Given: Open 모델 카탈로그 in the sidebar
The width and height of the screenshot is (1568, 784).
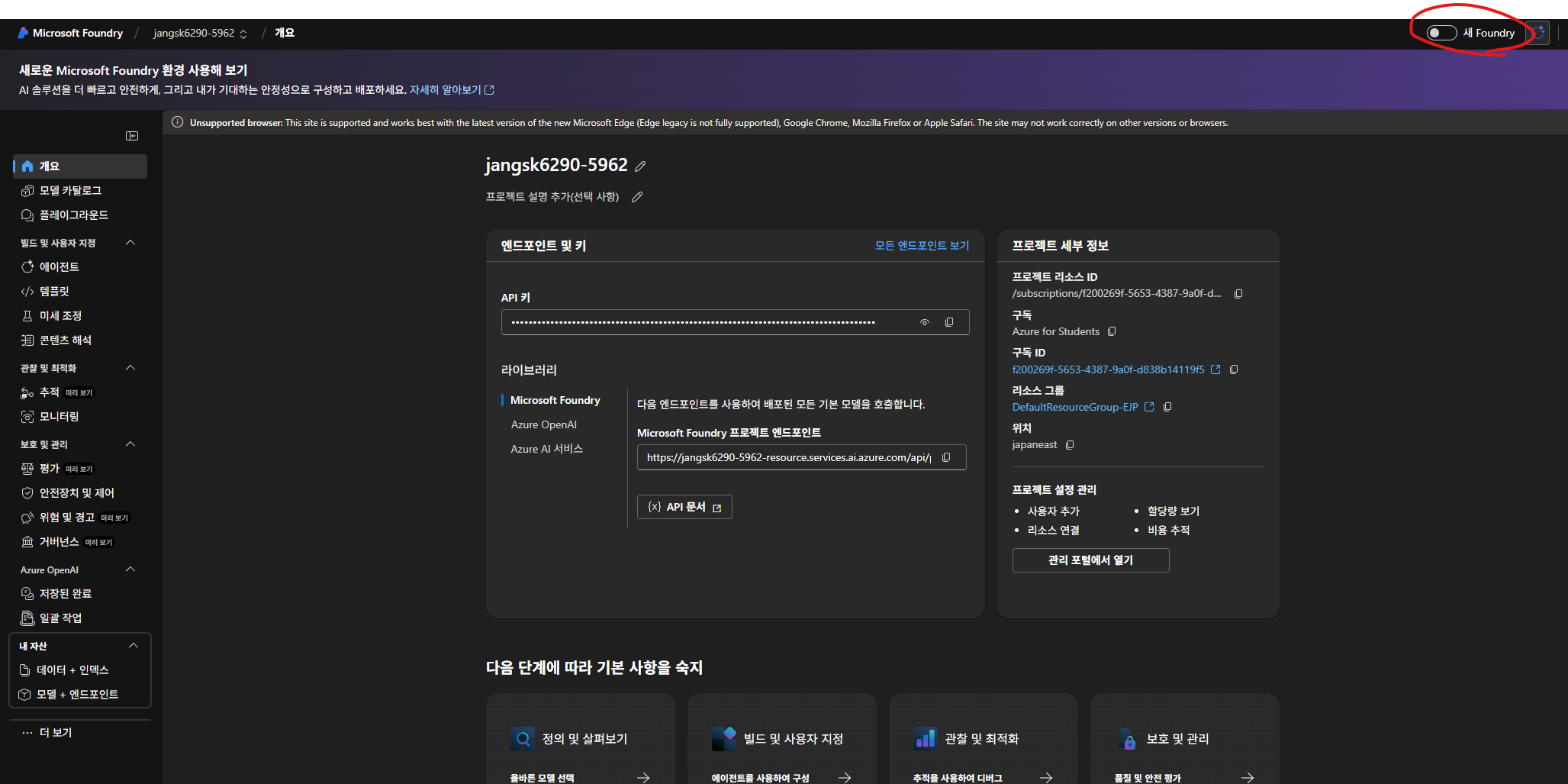Looking at the screenshot, I should coord(80,191).
